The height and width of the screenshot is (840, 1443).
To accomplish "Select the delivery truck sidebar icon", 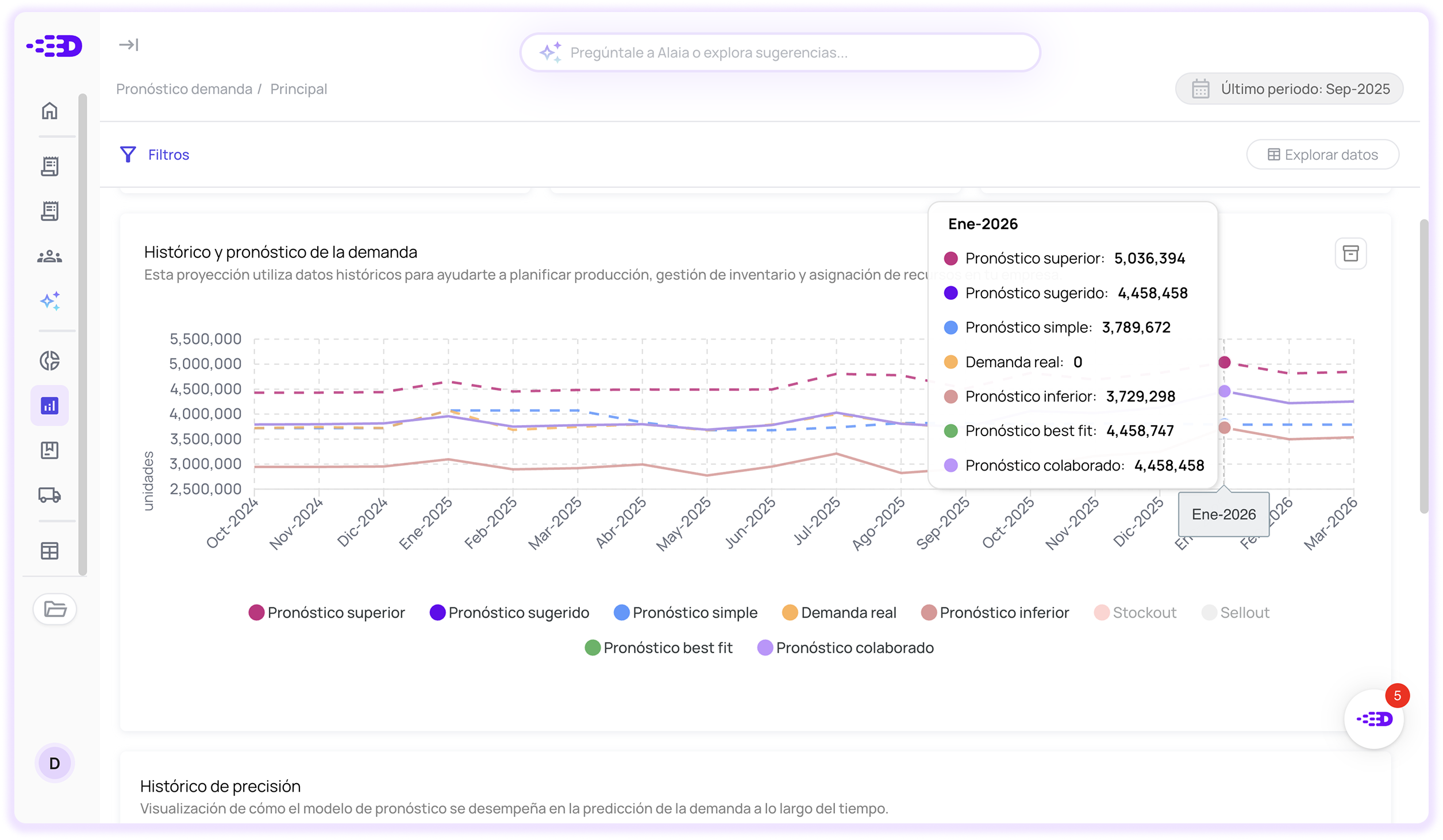I will click(x=49, y=495).
